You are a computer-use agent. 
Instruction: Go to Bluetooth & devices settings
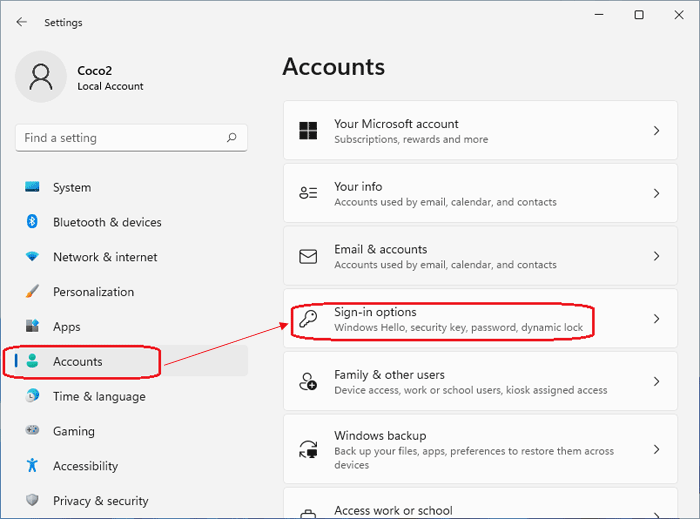[131, 222]
